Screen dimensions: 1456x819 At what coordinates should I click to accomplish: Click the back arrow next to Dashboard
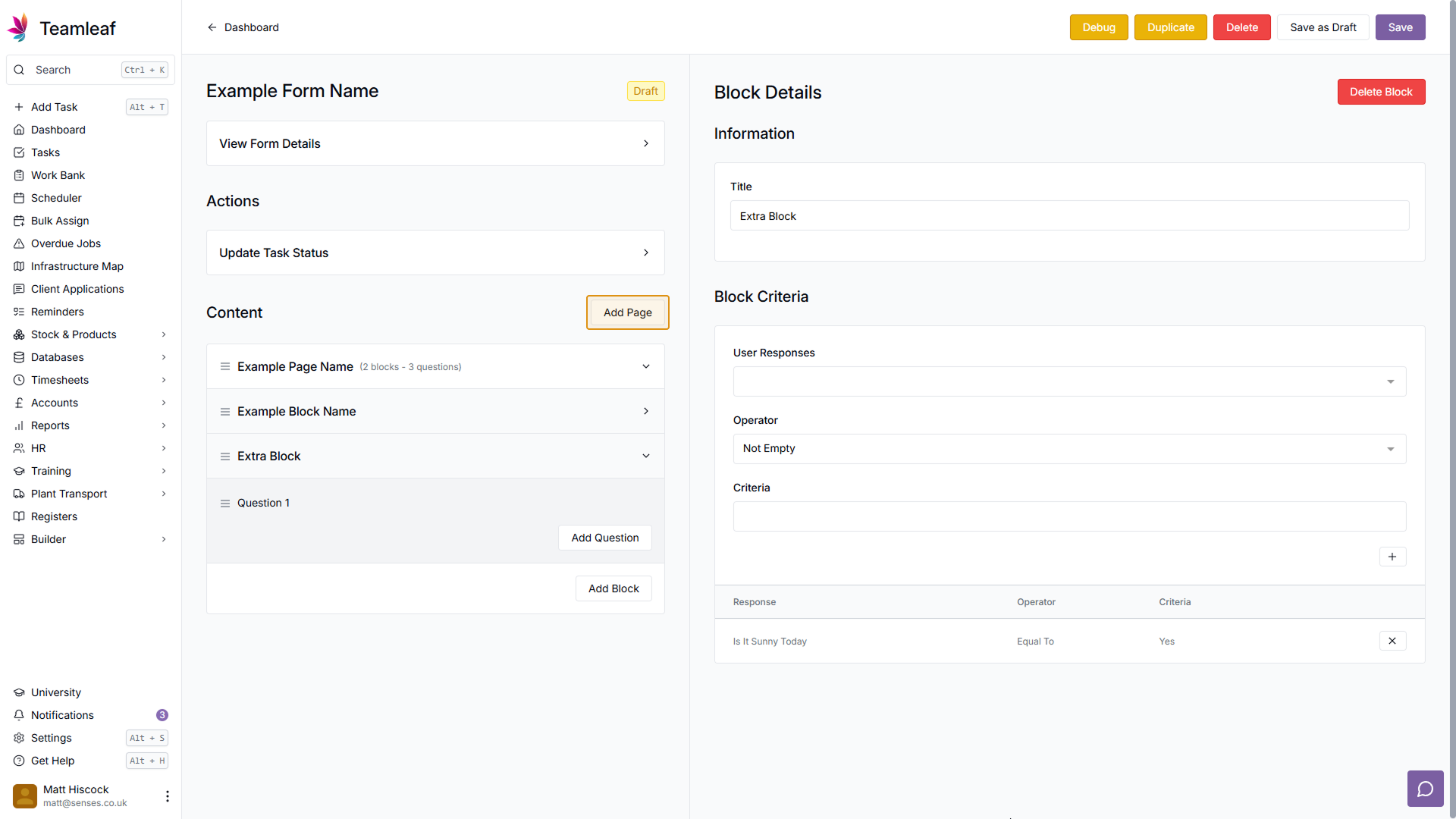tap(212, 27)
